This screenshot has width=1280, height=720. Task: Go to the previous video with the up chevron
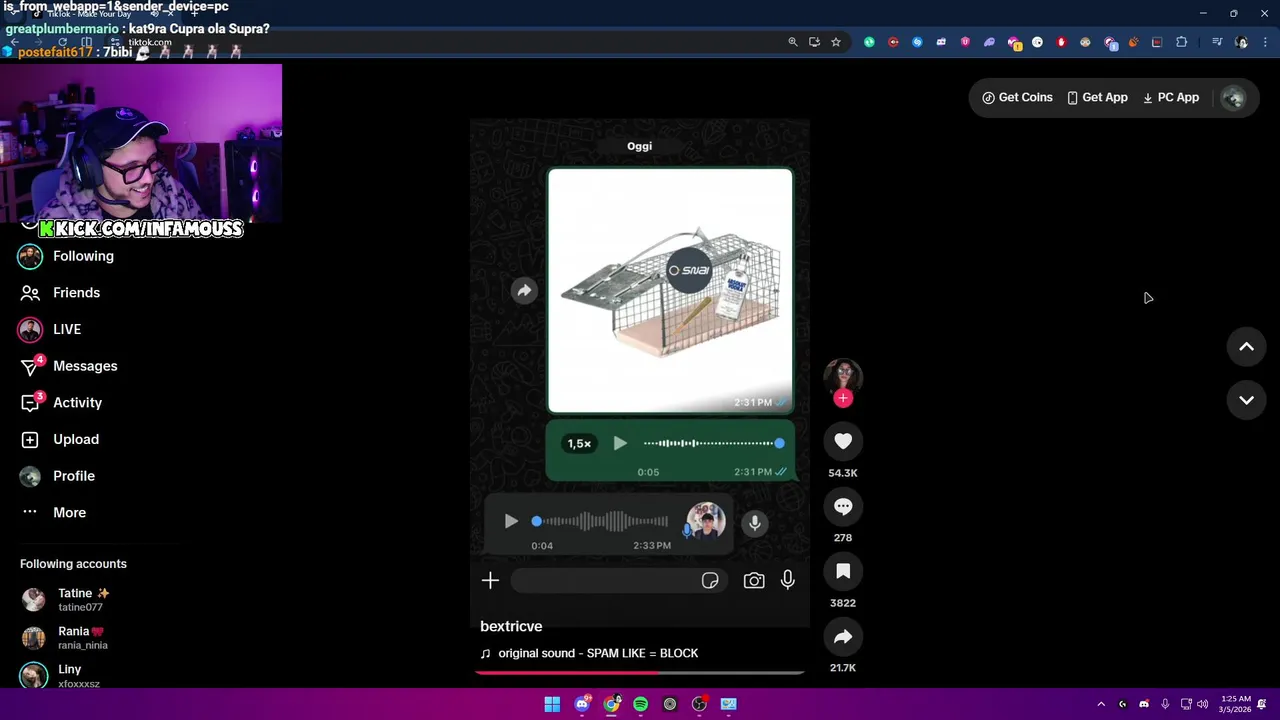click(1246, 347)
